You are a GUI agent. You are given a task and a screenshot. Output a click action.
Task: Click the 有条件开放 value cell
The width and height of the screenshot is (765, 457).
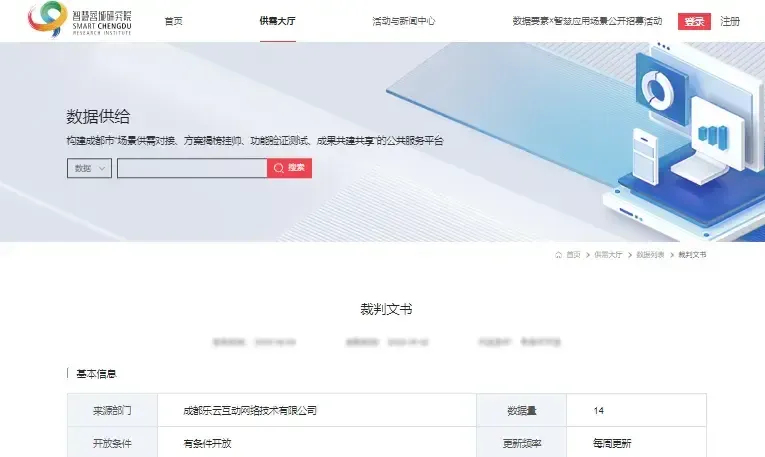(x=317, y=443)
